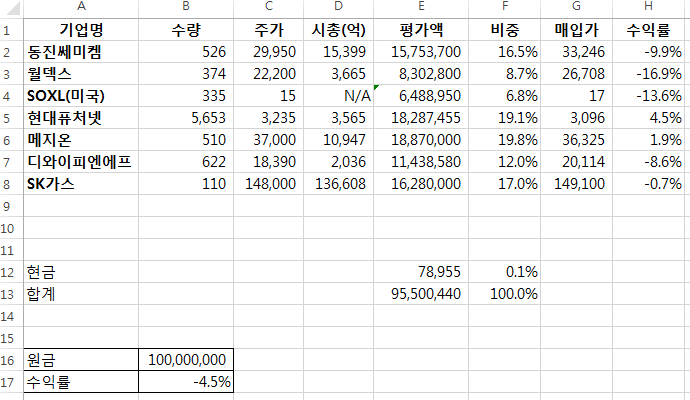Select the 합계 label cell
690x400 pixels.
81,294
